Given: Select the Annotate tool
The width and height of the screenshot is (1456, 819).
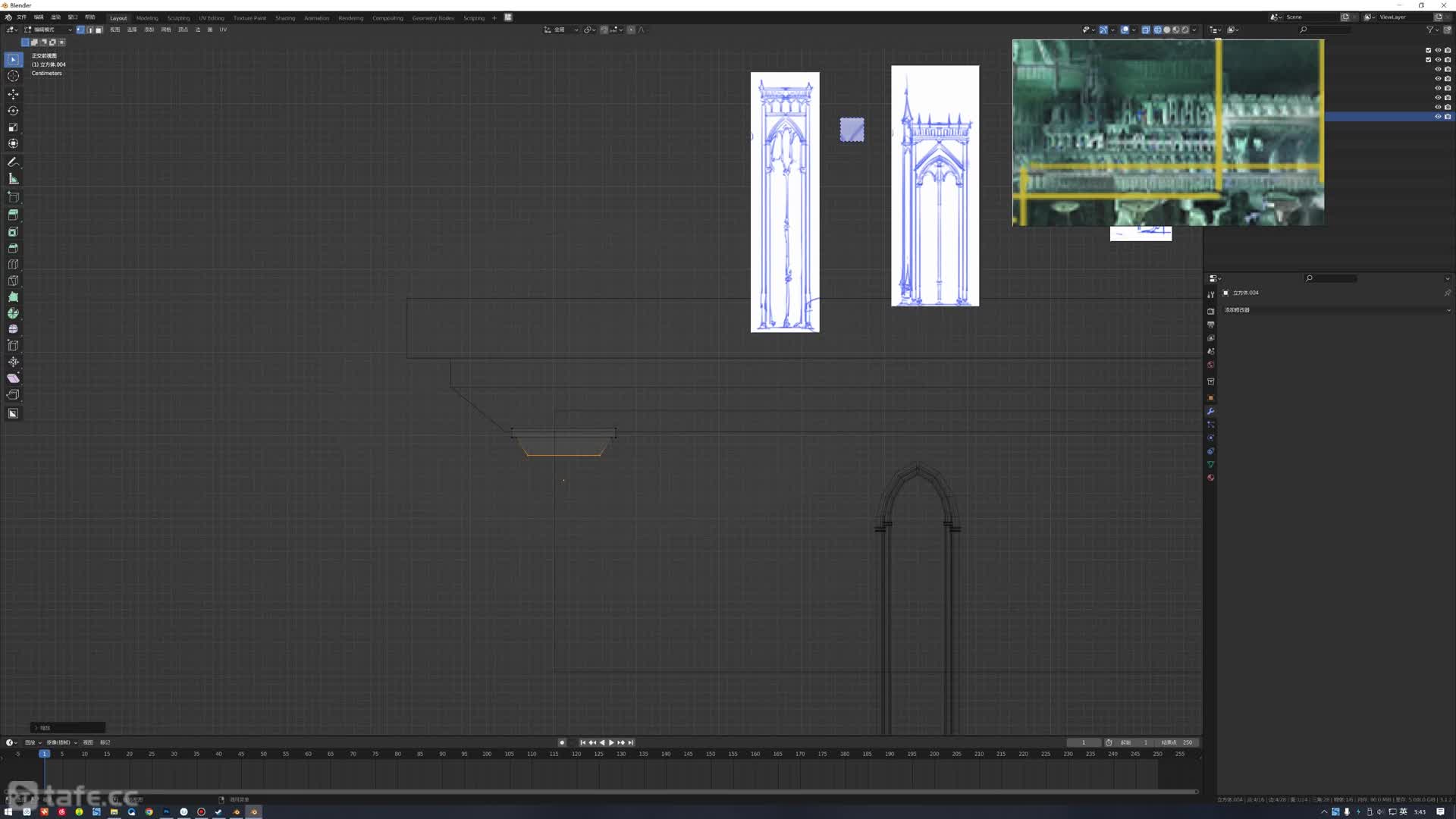Looking at the screenshot, I should (x=13, y=162).
